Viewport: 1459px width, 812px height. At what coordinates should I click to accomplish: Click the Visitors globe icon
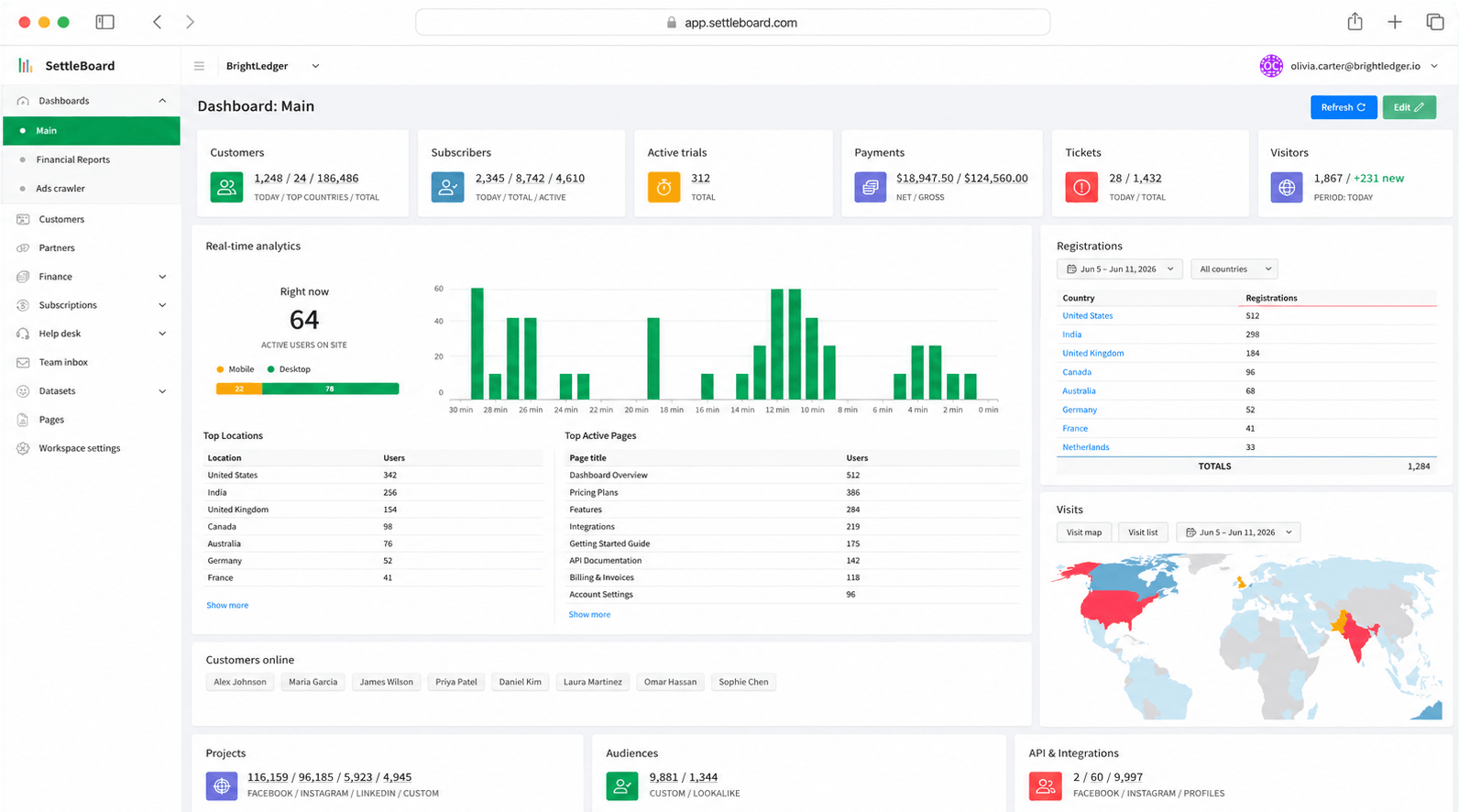point(1287,187)
